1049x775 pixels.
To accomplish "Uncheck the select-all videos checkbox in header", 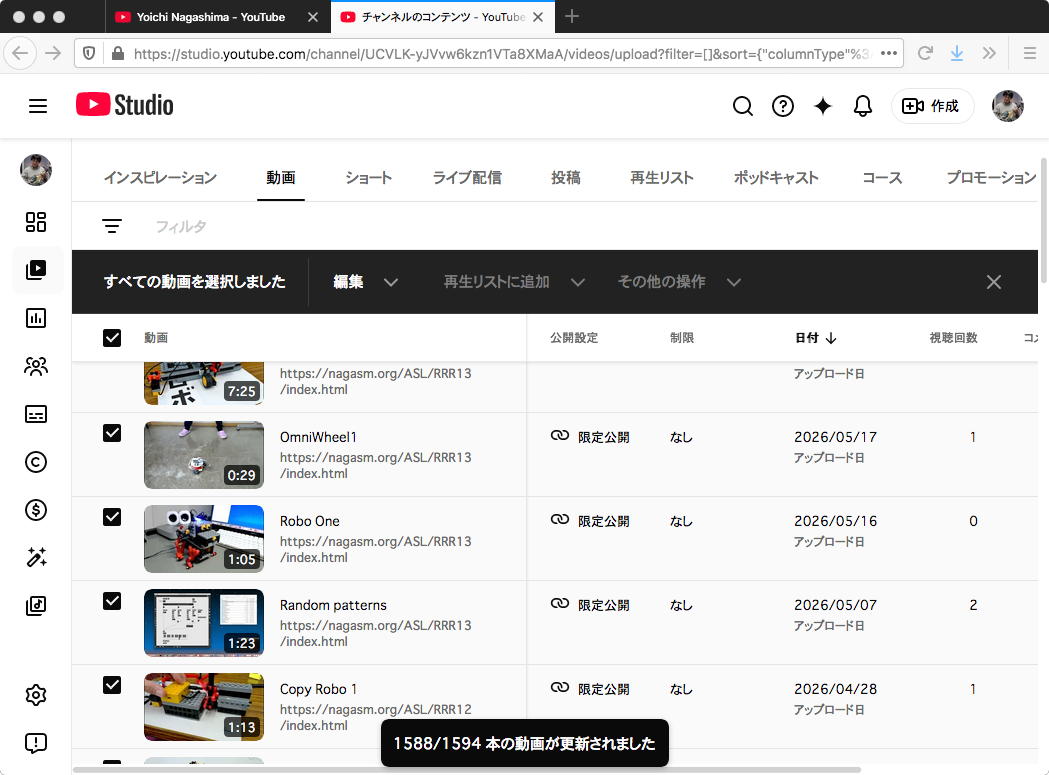I will (112, 338).
